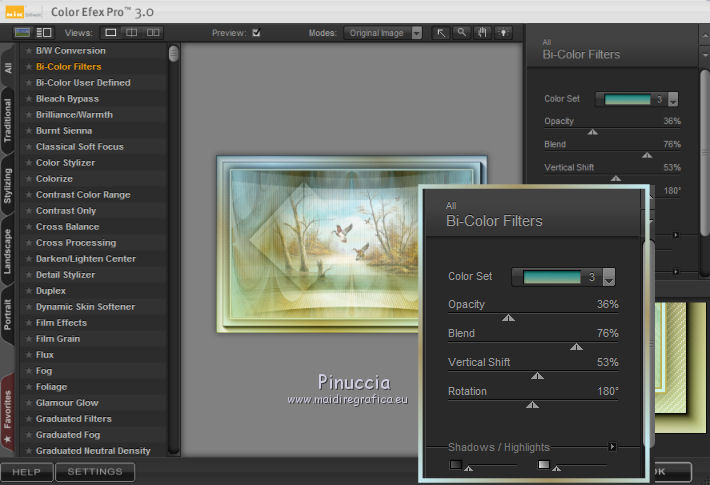Open the Color Set dropdown arrow
This screenshot has height=485, width=710.
tap(608, 278)
